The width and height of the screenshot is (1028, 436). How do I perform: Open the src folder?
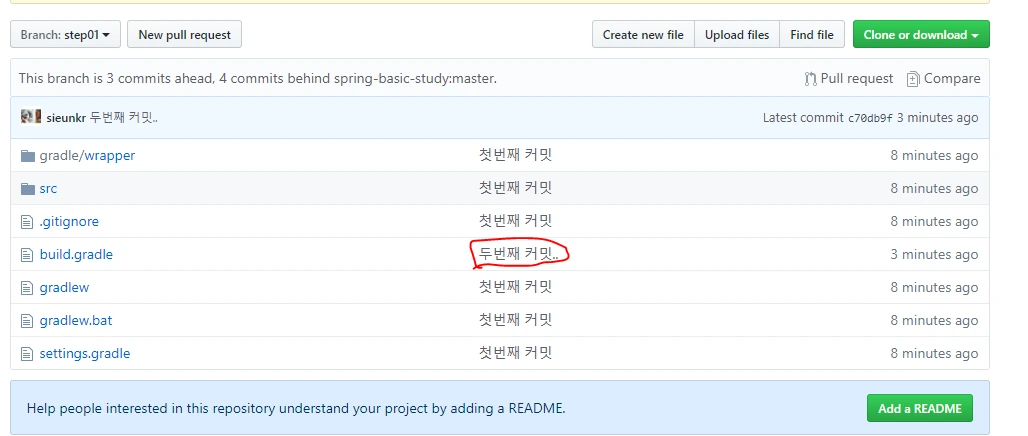(x=49, y=189)
